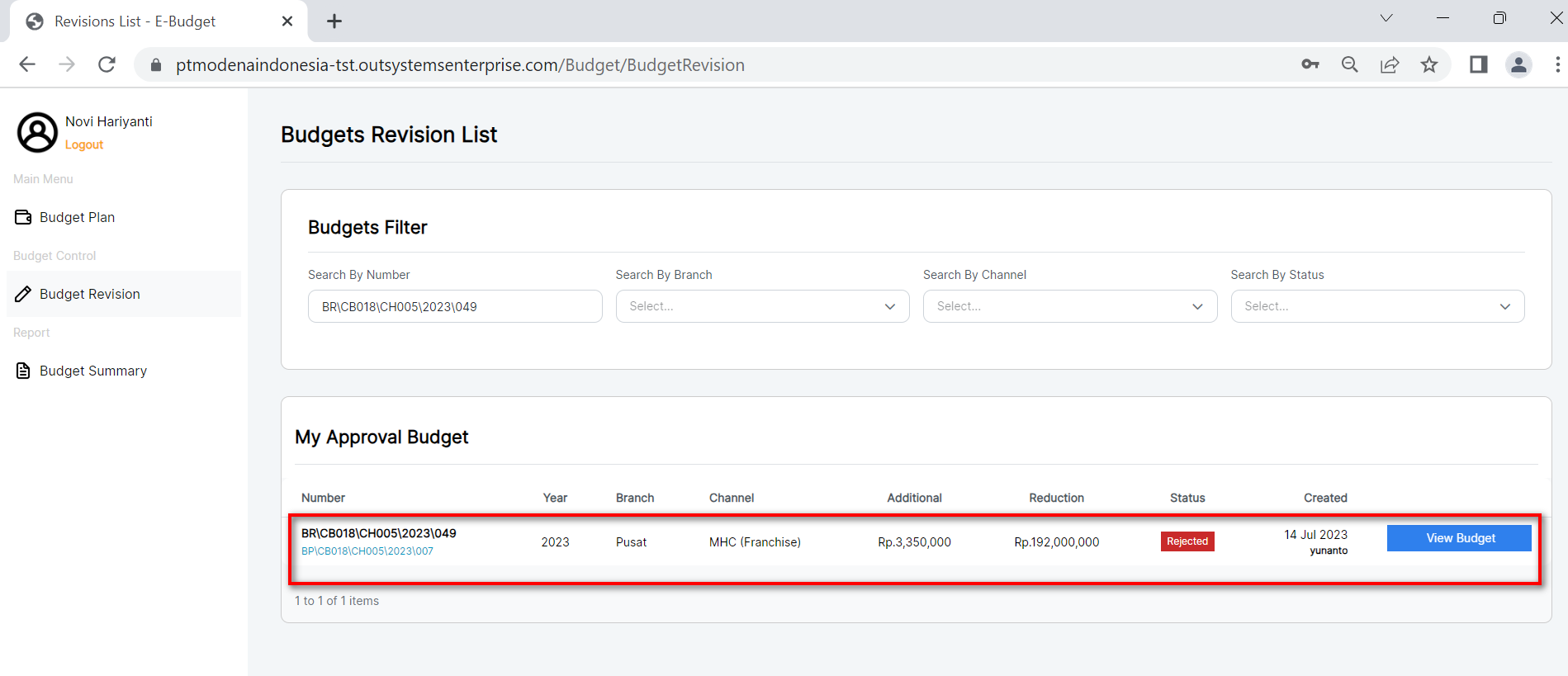The image size is (1568, 676).
Task: Click the user profile avatar icon
Action: 38,133
